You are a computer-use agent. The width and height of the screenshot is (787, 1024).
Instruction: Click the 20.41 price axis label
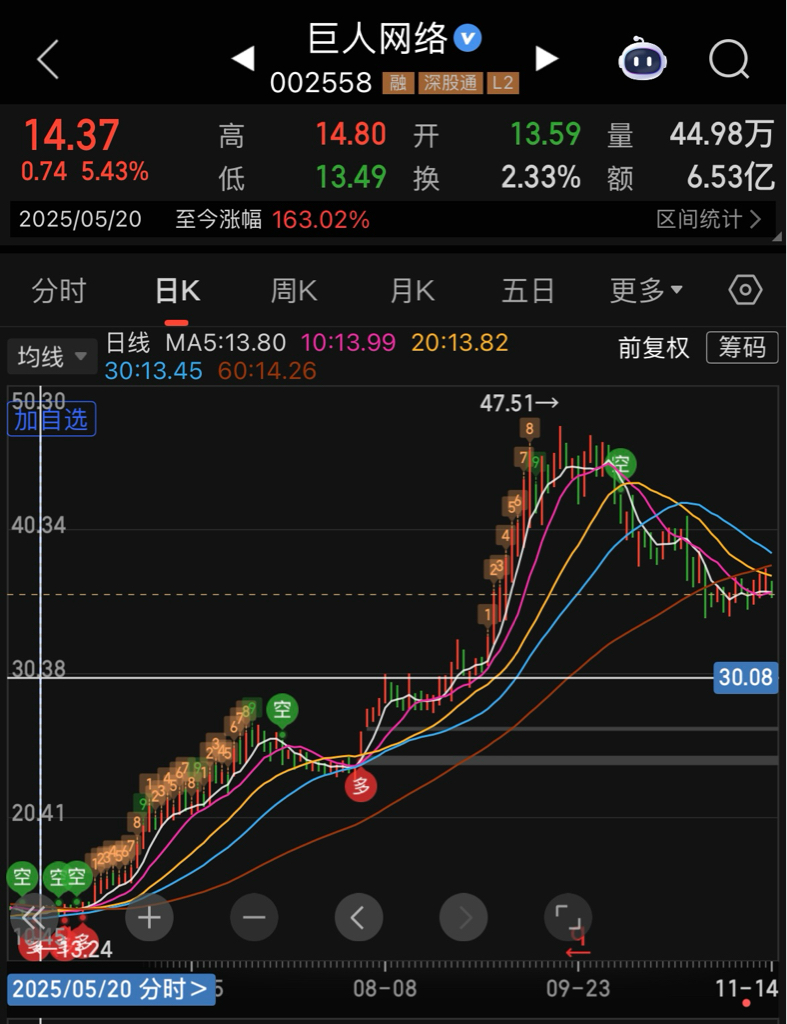[38, 813]
